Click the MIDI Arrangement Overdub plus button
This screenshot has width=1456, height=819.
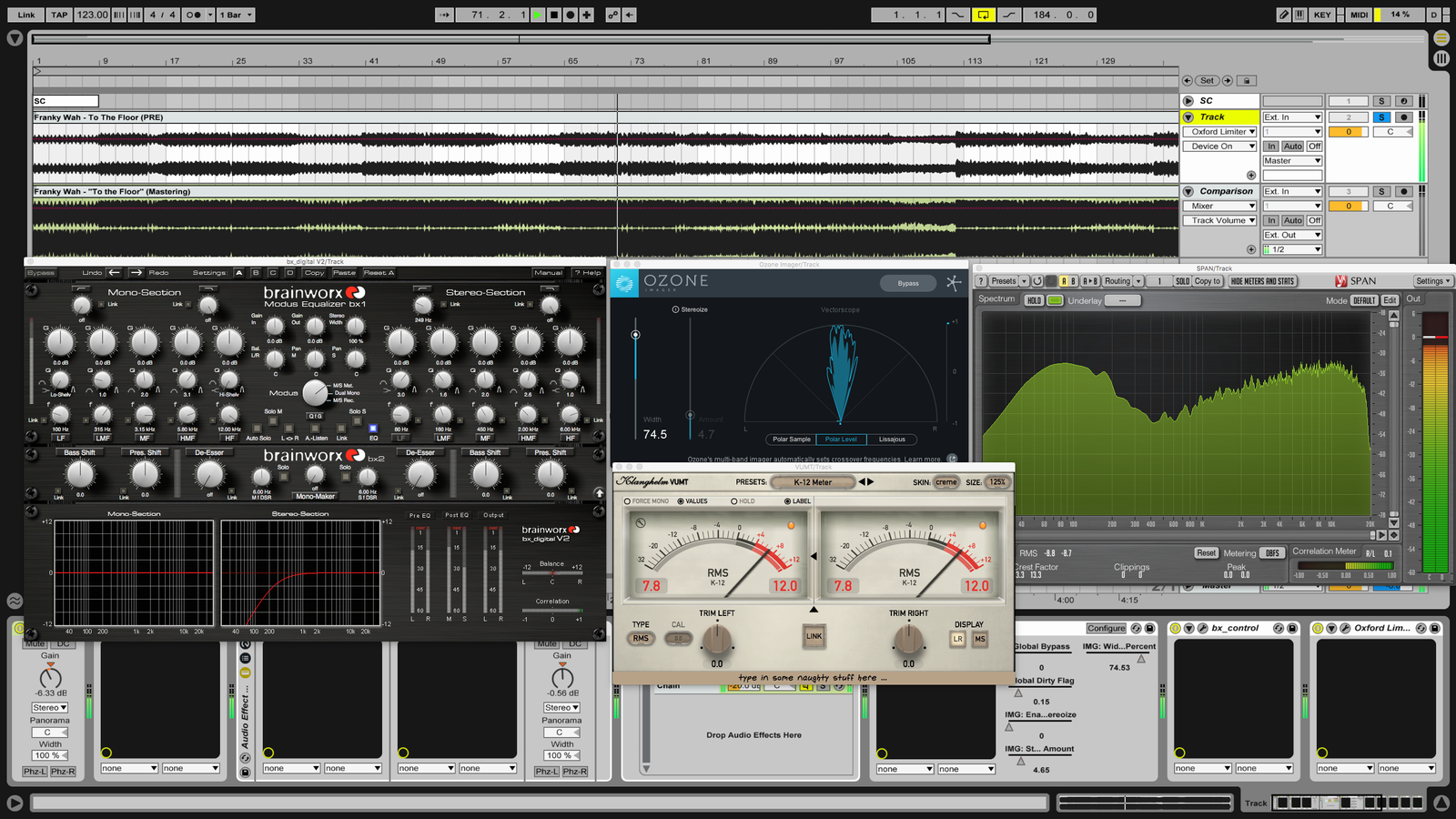click(587, 15)
